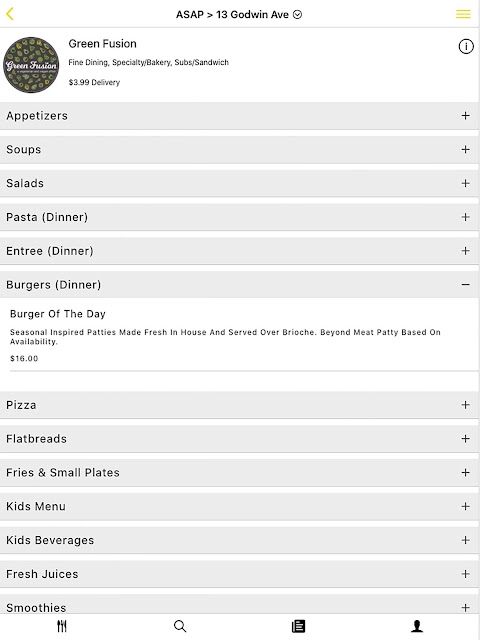Tap the yellow back arrow
Screen dimensions: 480x640
click(x=10, y=14)
